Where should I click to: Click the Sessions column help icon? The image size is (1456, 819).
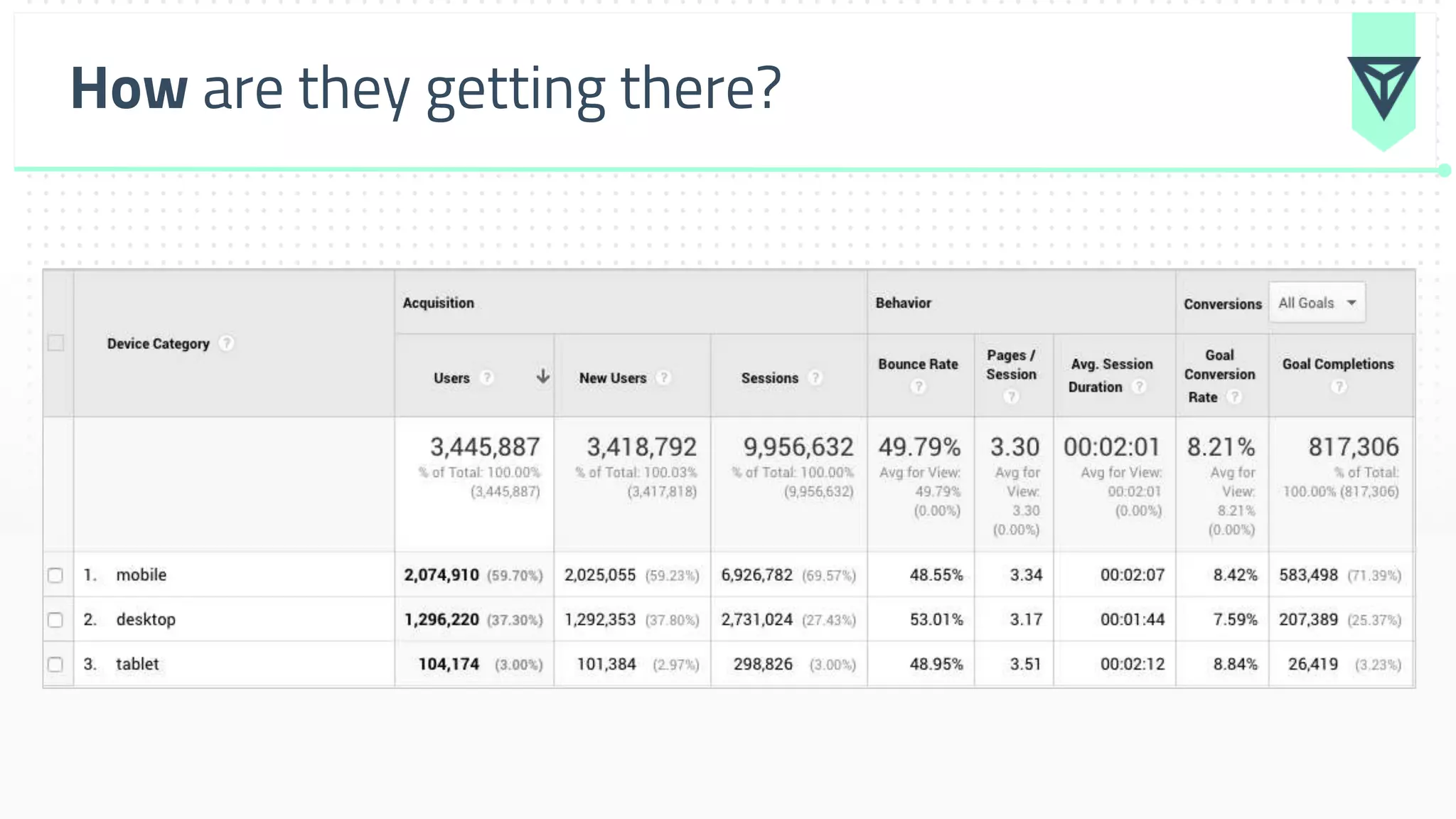(x=815, y=378)
